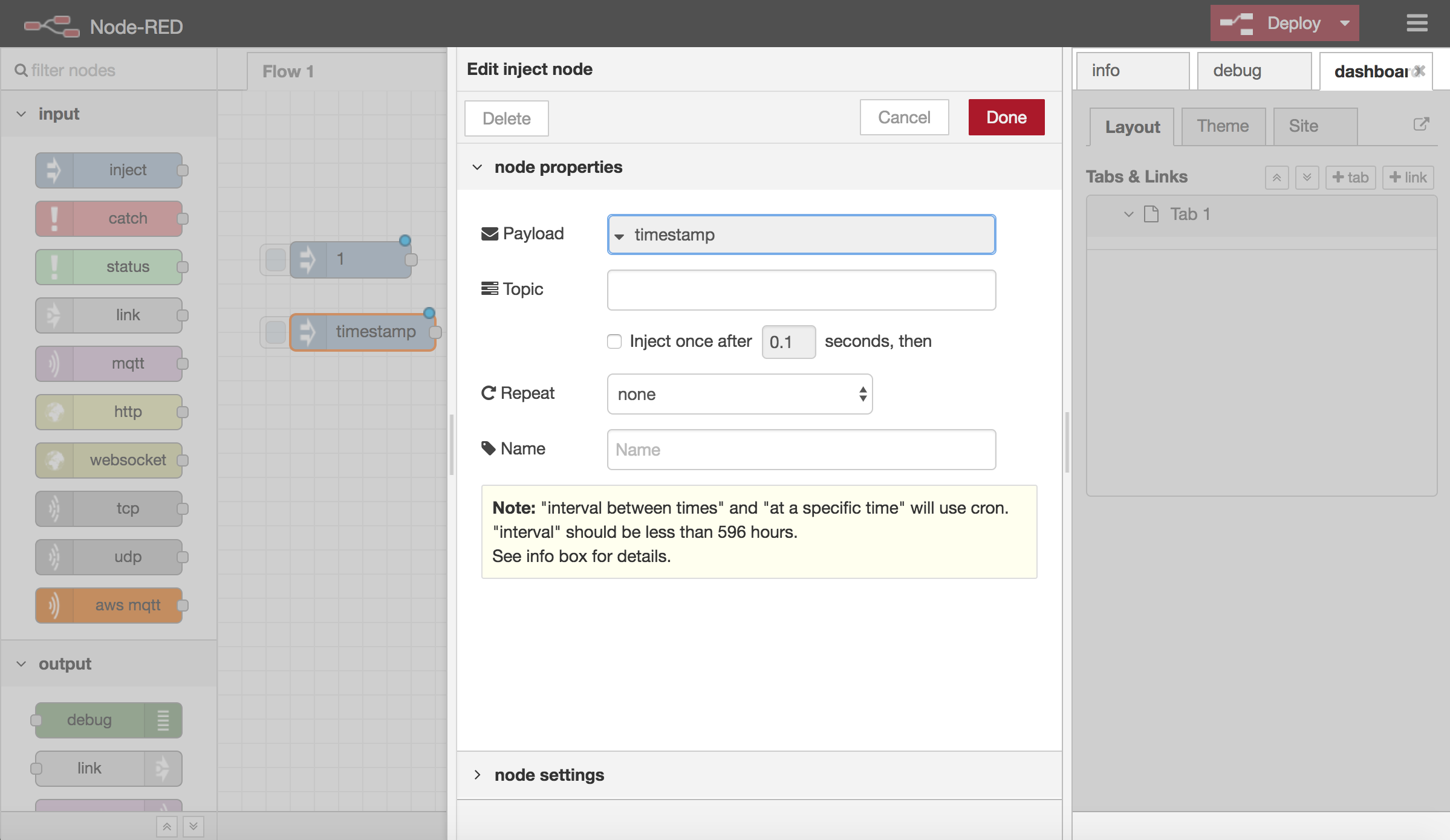Select the node labeled 1 on canvas
The image size is (1450, 840).
click(x=351, y=259)
